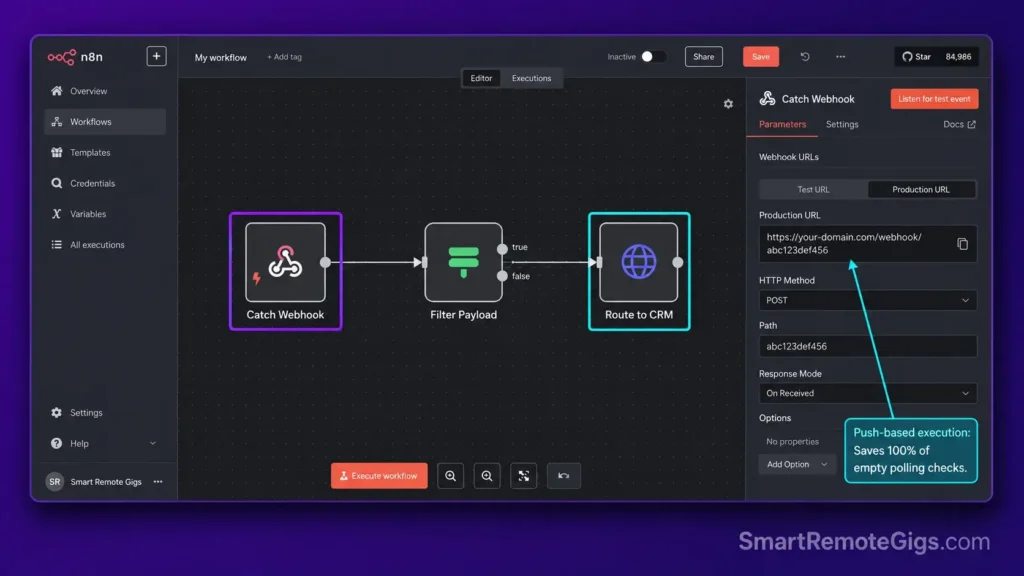Open canvas settings gear
This screenshot has width=1024, height=576.
[728, 104]
